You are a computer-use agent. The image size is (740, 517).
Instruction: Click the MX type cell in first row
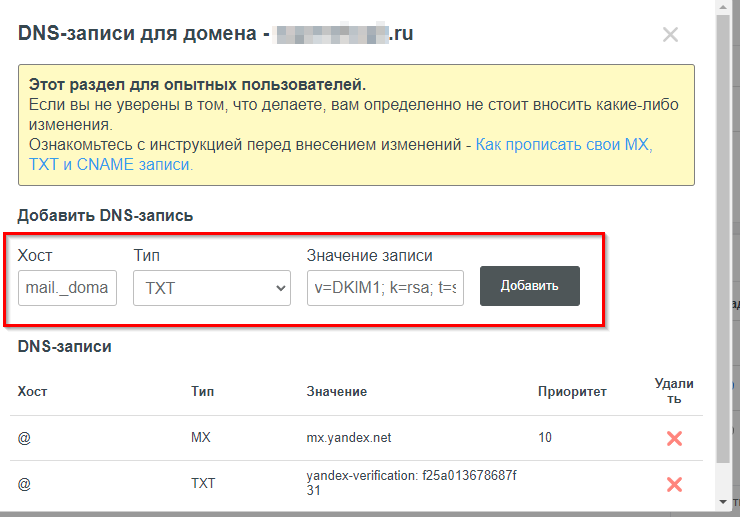tap(201, 438)
